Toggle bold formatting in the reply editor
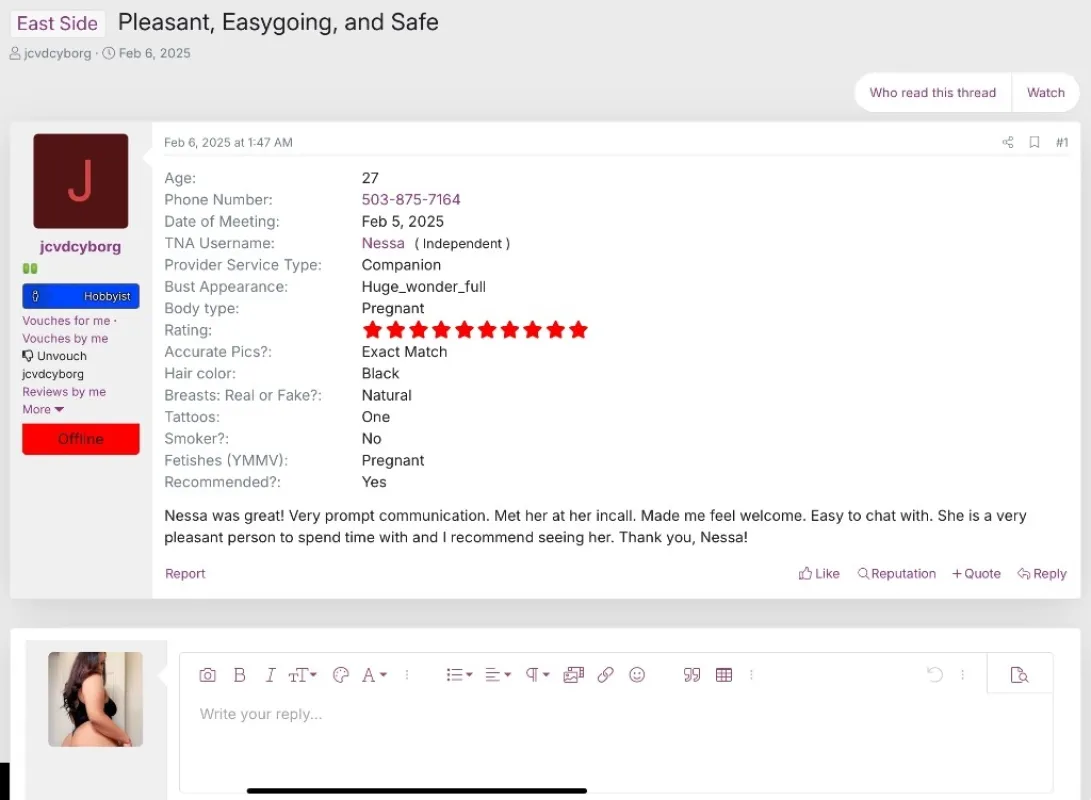 point(239,675)
